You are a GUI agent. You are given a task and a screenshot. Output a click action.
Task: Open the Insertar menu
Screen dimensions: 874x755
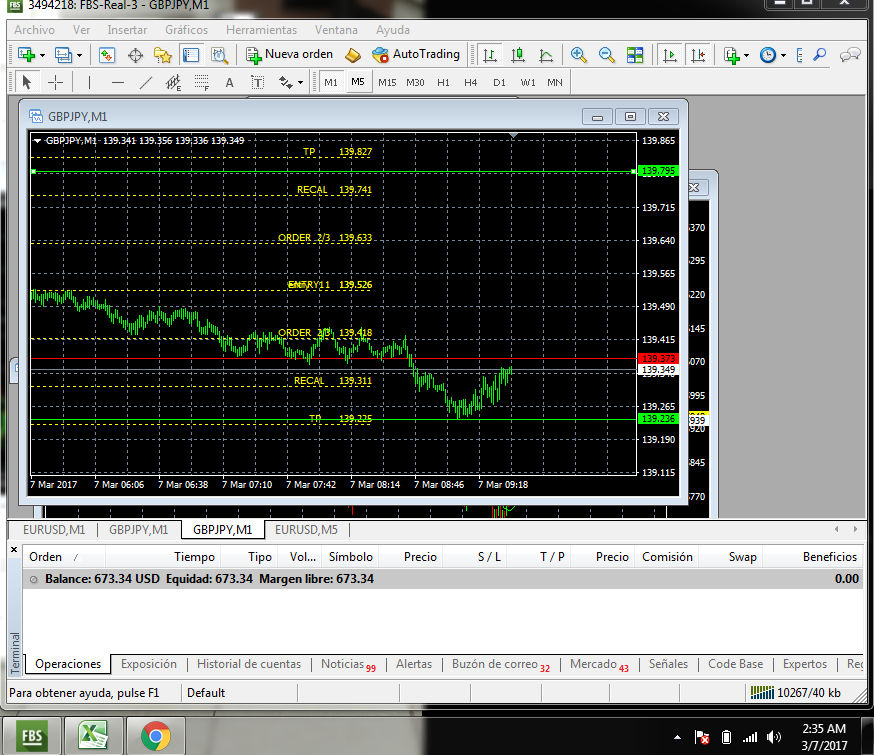(x=127, y=30)
